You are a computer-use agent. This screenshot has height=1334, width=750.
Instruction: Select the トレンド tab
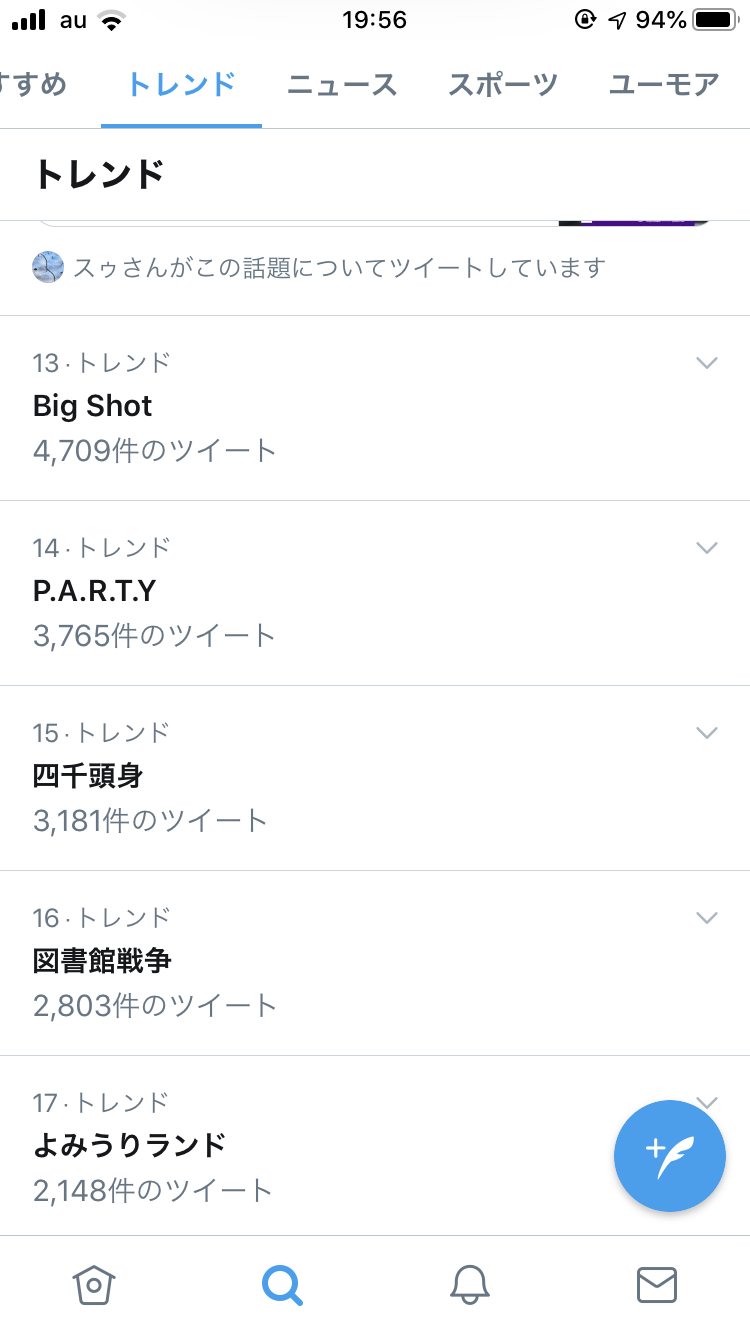(x=181, y=85)
